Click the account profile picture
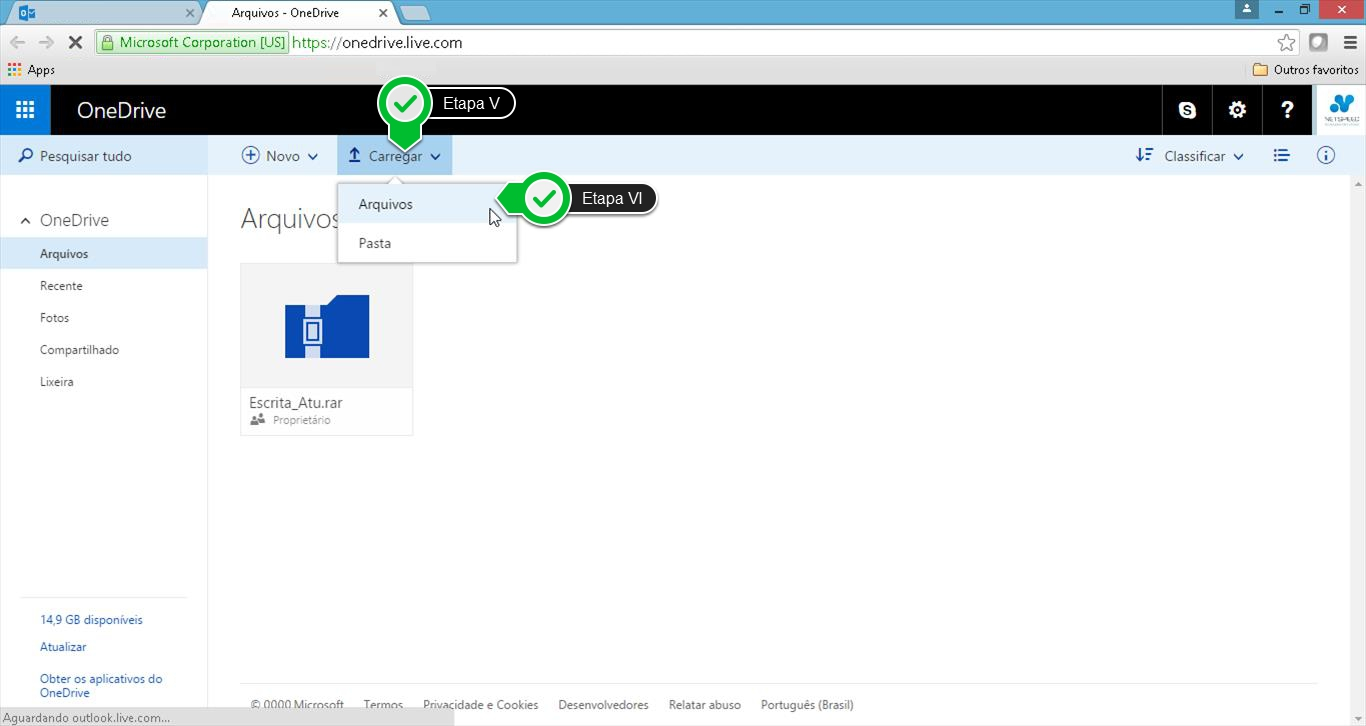Viewport: 1366px width, 726px height. point(1340,110)
